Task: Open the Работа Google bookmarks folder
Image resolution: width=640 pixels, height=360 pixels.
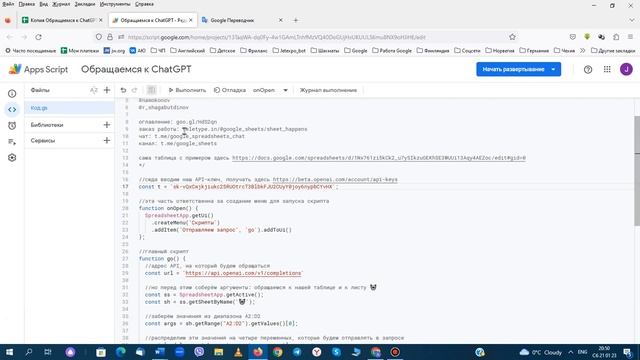Action: pyautogui.click(x=392, y=51)
